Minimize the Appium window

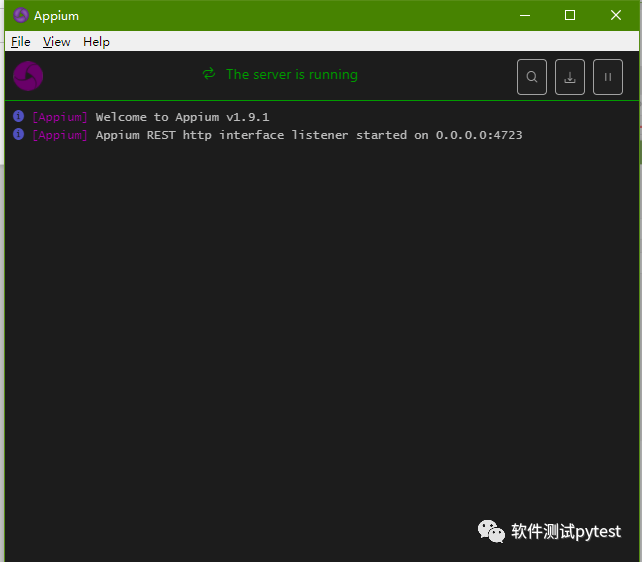tap(525, 16)
